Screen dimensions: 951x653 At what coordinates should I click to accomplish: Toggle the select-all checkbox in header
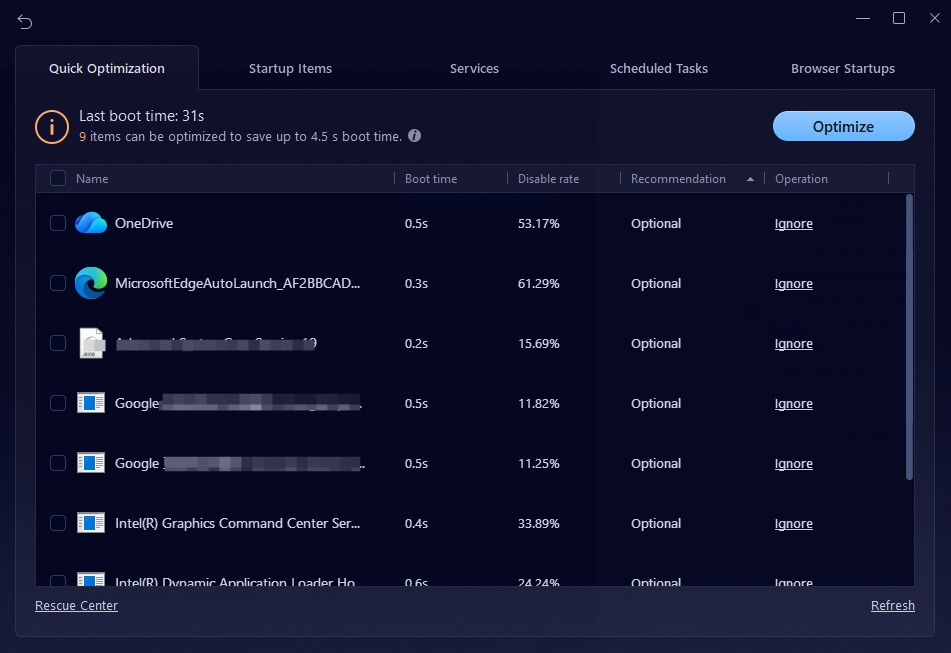58,178
